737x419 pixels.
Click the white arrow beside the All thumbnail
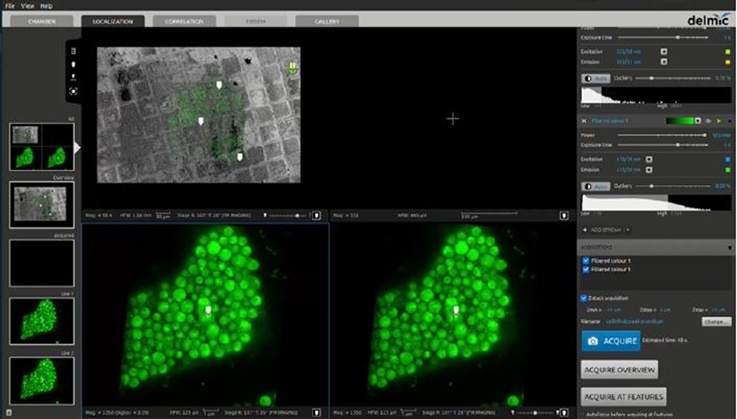77,148
